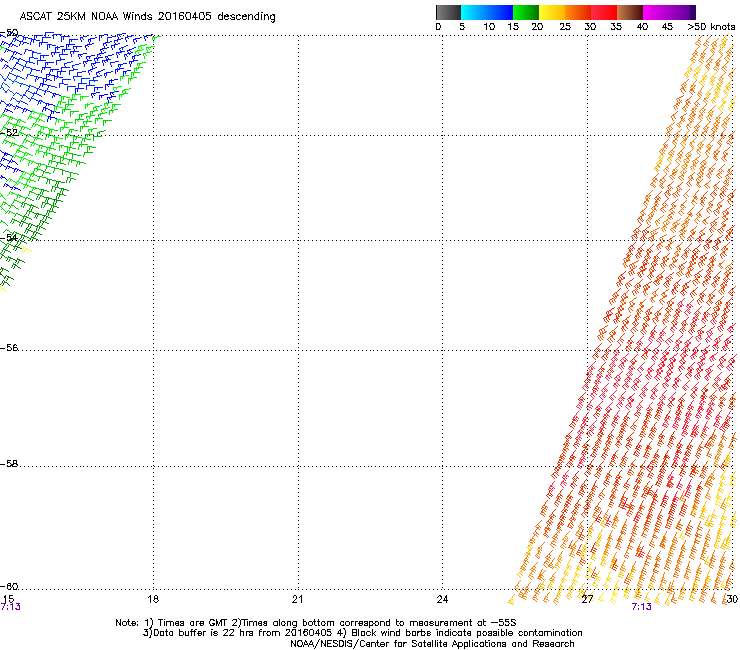Click the dark purple 45–50 knot segment
Screen dimensions: 740x650
(x=682, y=12)
